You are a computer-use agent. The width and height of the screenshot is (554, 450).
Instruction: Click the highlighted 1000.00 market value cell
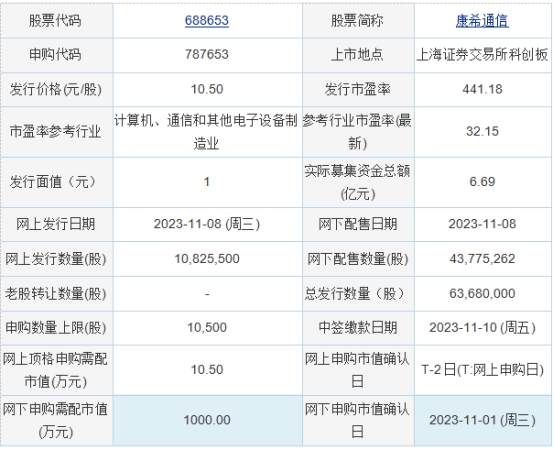click(x=207, y=420)
